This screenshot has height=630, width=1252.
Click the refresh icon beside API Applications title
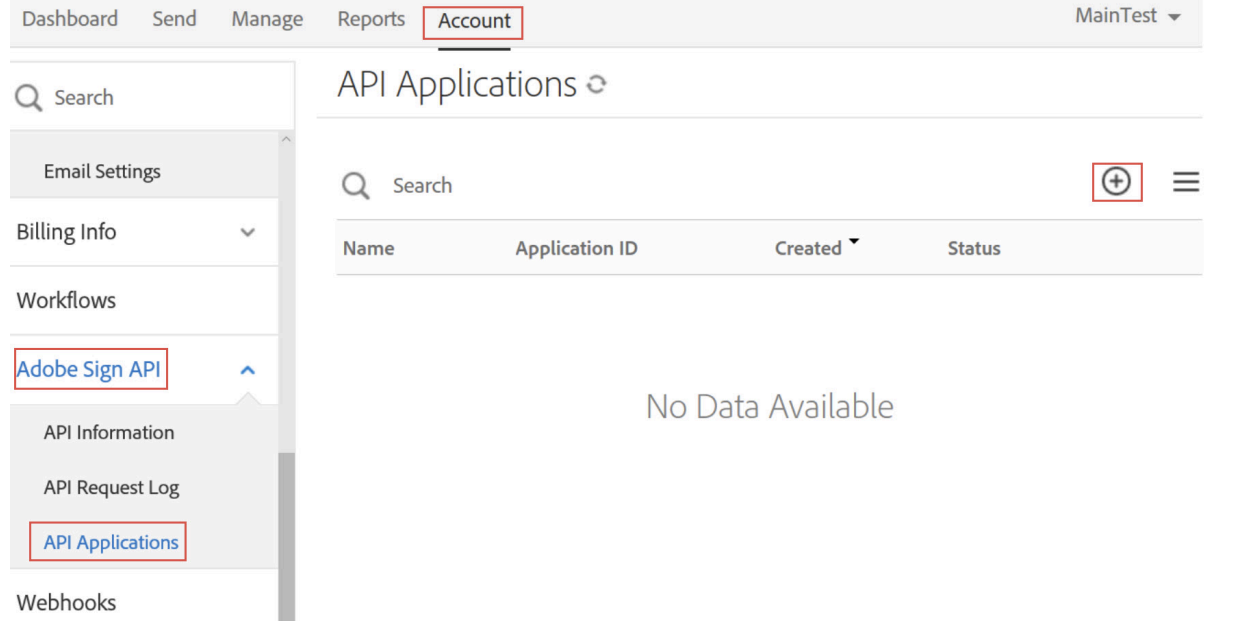pyautogui.click(x=598, y=86)
